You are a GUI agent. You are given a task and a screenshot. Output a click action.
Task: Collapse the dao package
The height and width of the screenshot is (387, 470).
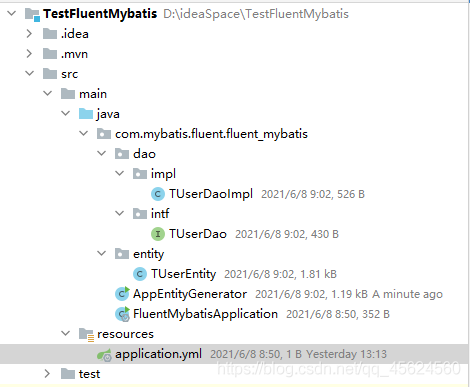(101, 153)
